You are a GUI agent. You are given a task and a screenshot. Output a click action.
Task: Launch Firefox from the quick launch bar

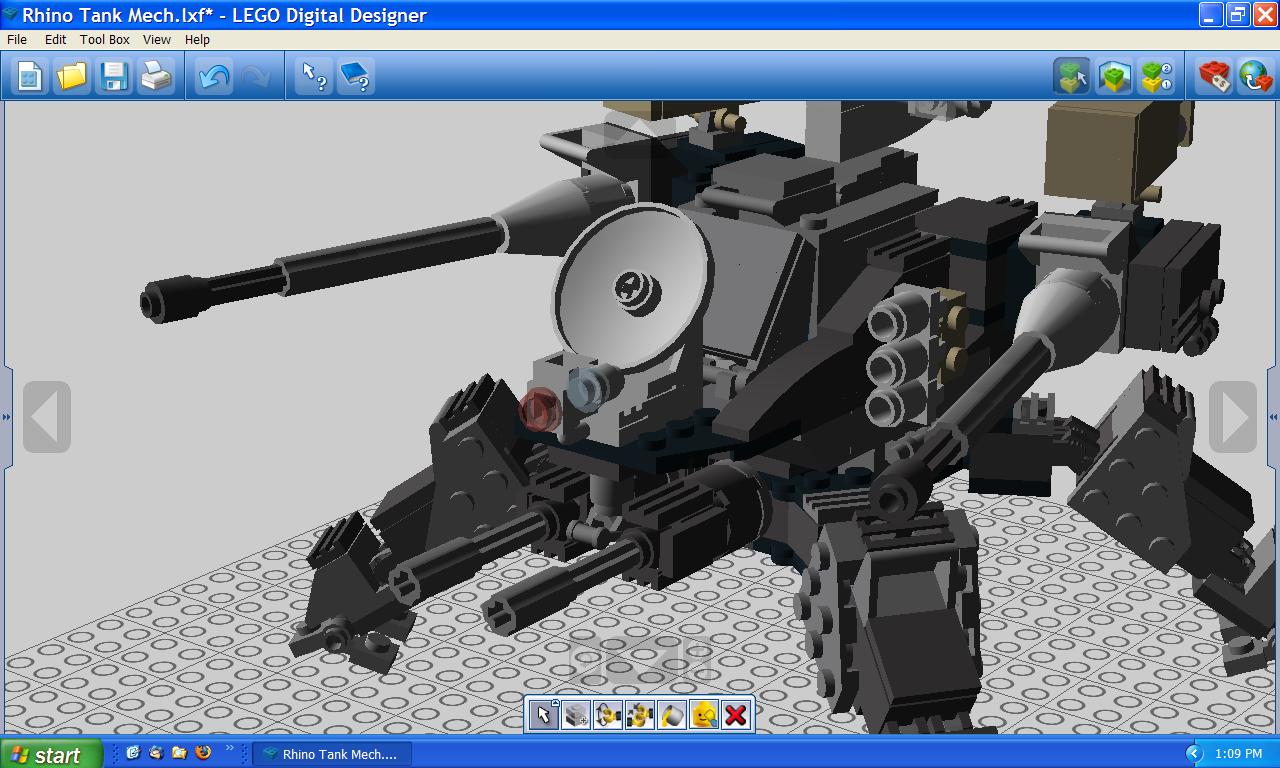[x=203, y=753]
